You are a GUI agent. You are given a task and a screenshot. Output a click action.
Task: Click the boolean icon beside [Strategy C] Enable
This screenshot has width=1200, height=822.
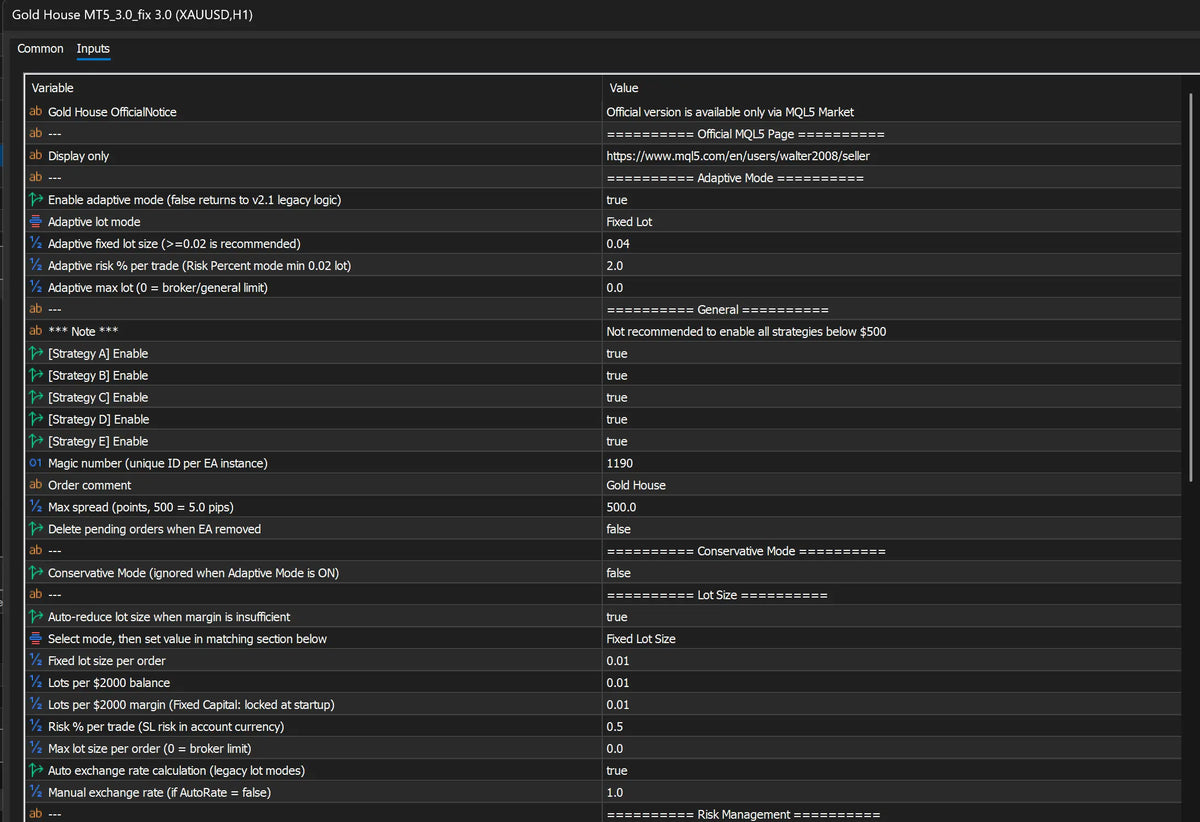pos(36,398)
